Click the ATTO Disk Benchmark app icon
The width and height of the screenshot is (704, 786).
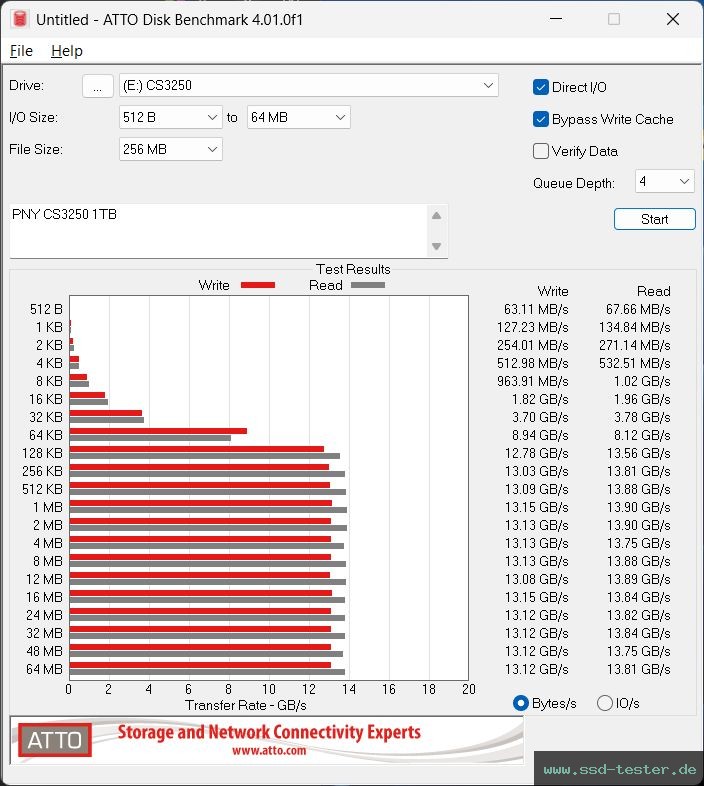click(20, 19)
